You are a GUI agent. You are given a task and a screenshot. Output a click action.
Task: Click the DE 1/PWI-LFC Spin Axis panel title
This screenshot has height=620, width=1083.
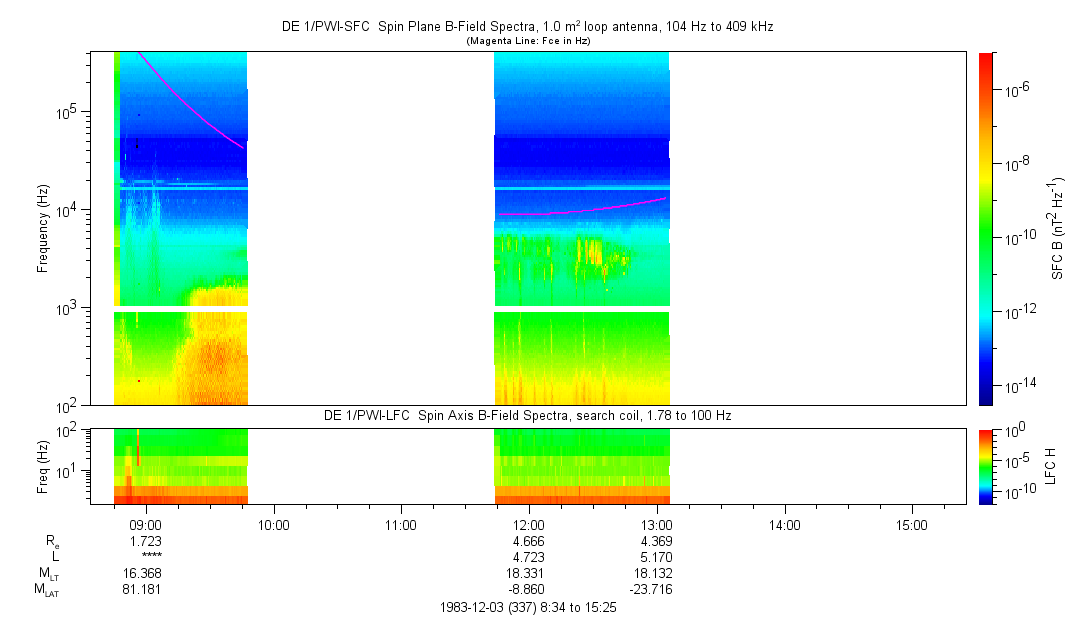pos(527,415)
